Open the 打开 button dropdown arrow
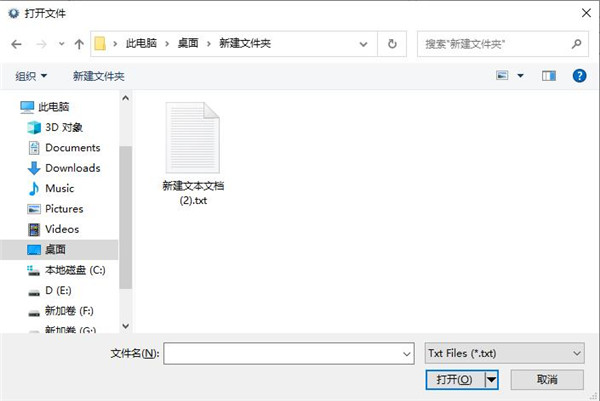 (491, 380)
